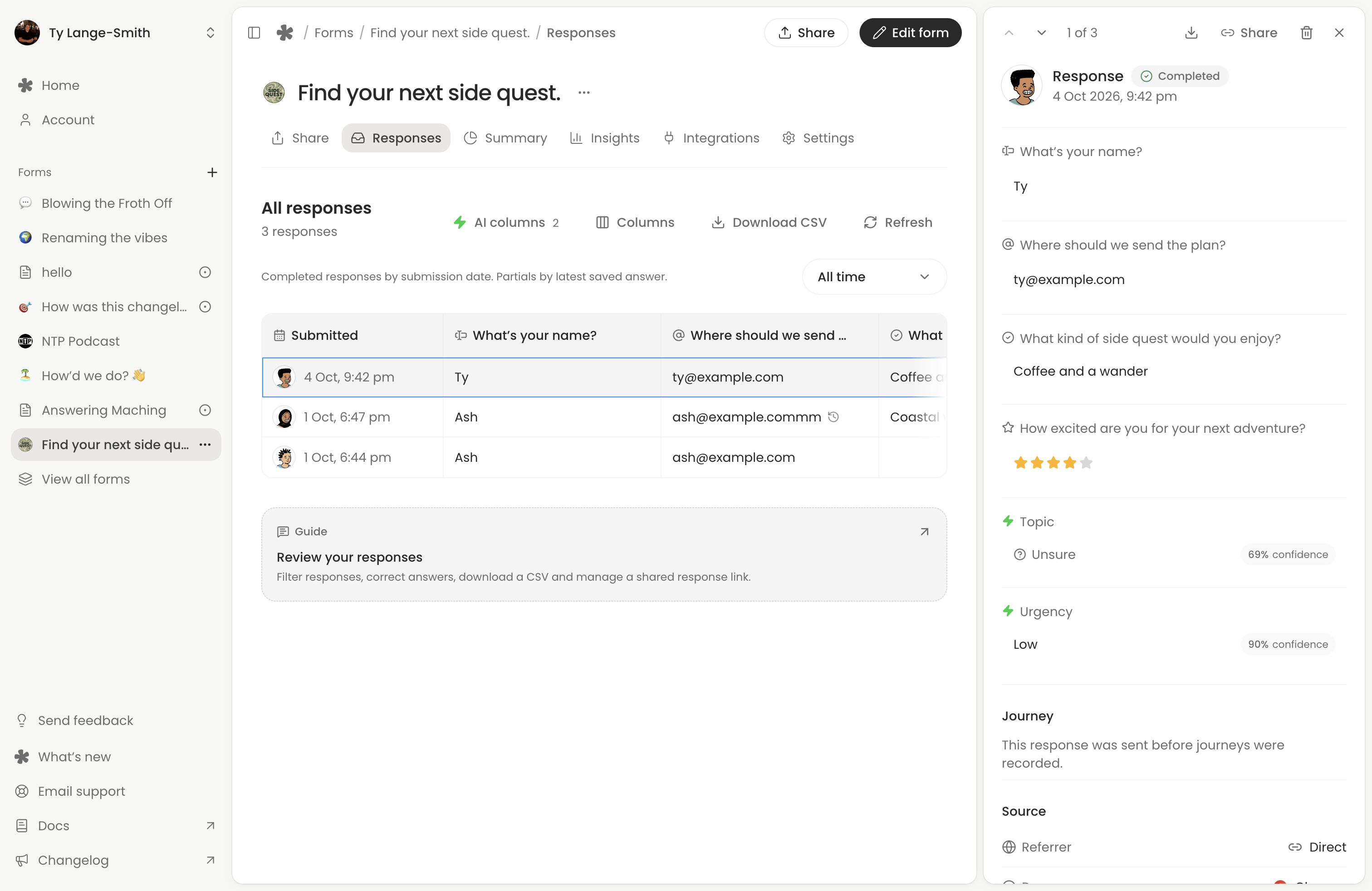Click the status circle icon beside 'hello'

click(205, 272)
